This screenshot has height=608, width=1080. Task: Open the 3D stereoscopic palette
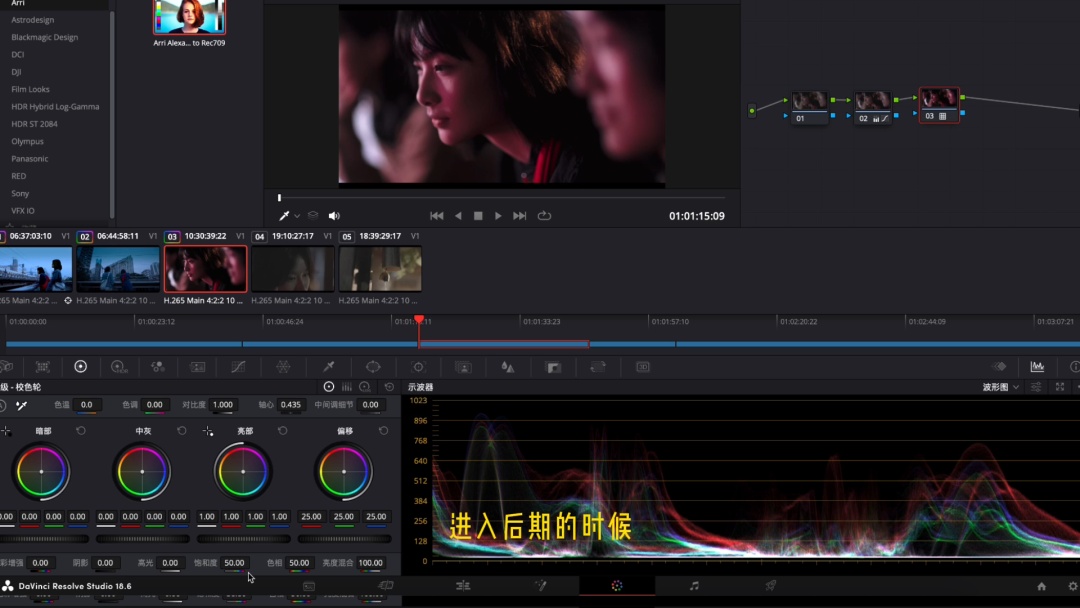click(643, 367)
